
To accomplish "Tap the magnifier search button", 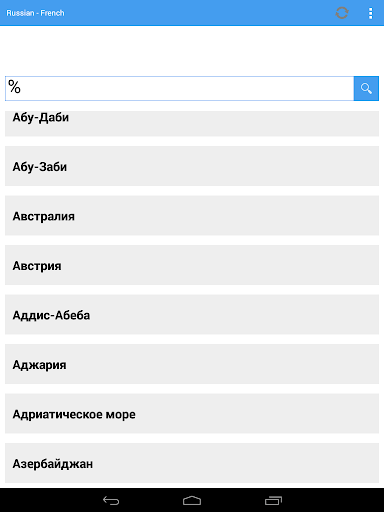I will coord(366,88).
